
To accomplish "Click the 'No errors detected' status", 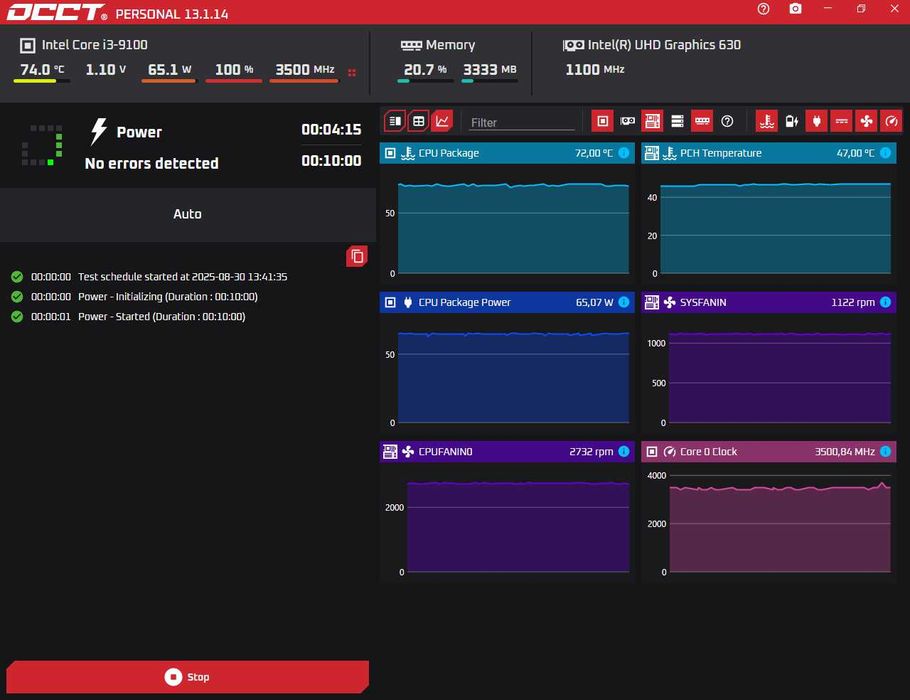I will (x=151, y=164).
